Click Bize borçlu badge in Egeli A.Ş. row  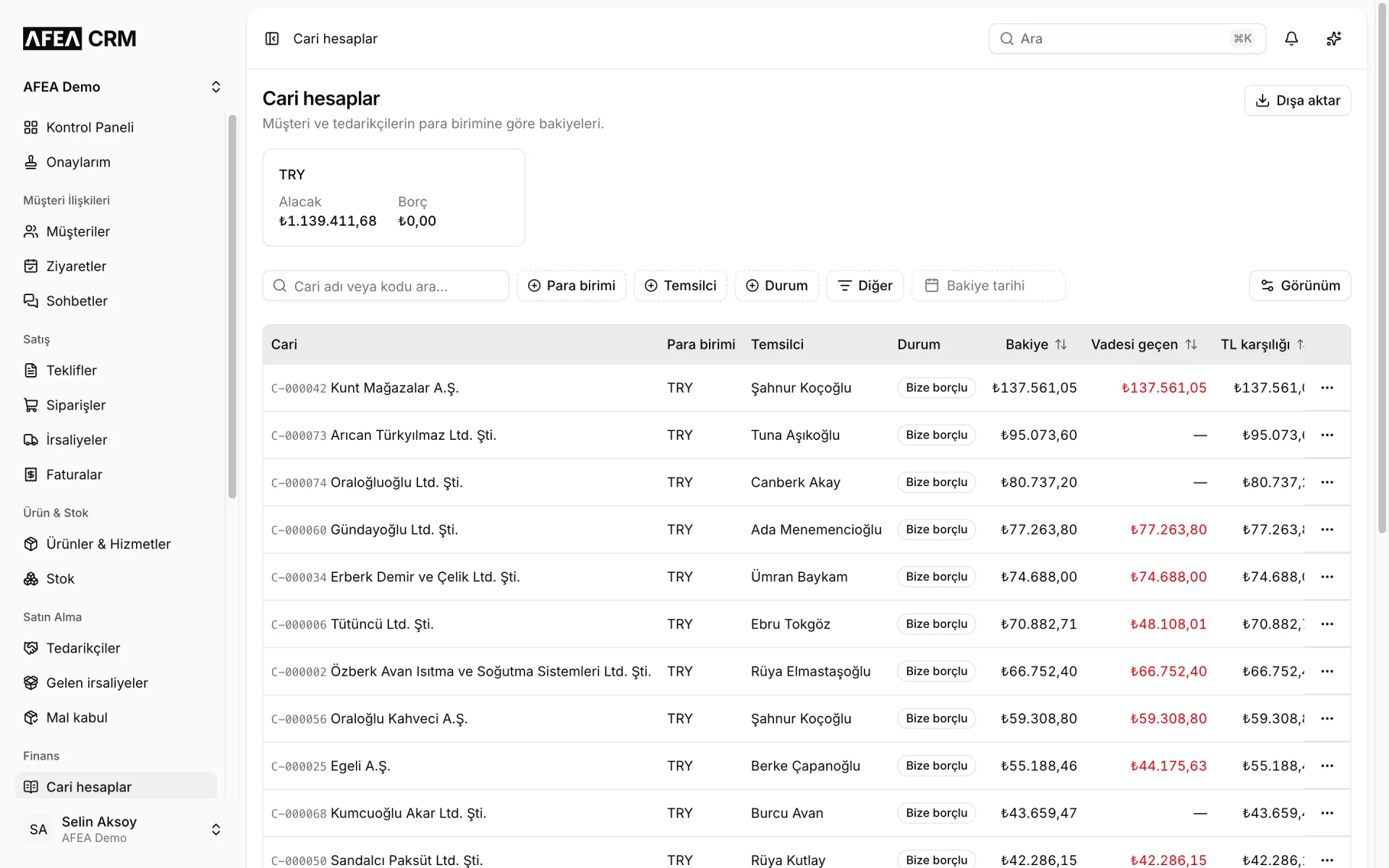click(936, 766)
